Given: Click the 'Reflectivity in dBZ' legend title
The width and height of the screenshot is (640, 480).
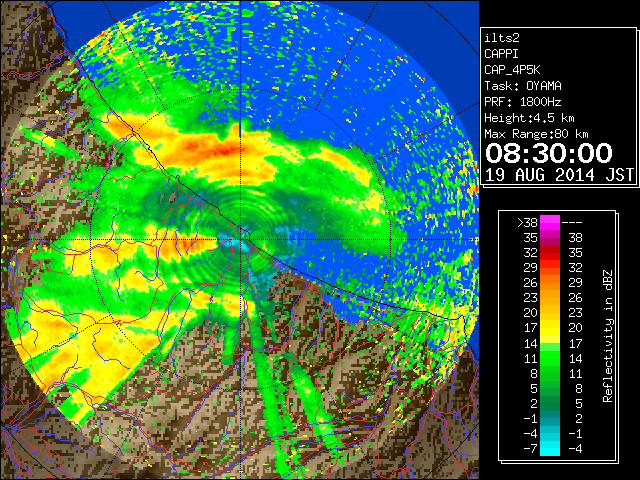Looking at the screenshot, I should point(608,336).
